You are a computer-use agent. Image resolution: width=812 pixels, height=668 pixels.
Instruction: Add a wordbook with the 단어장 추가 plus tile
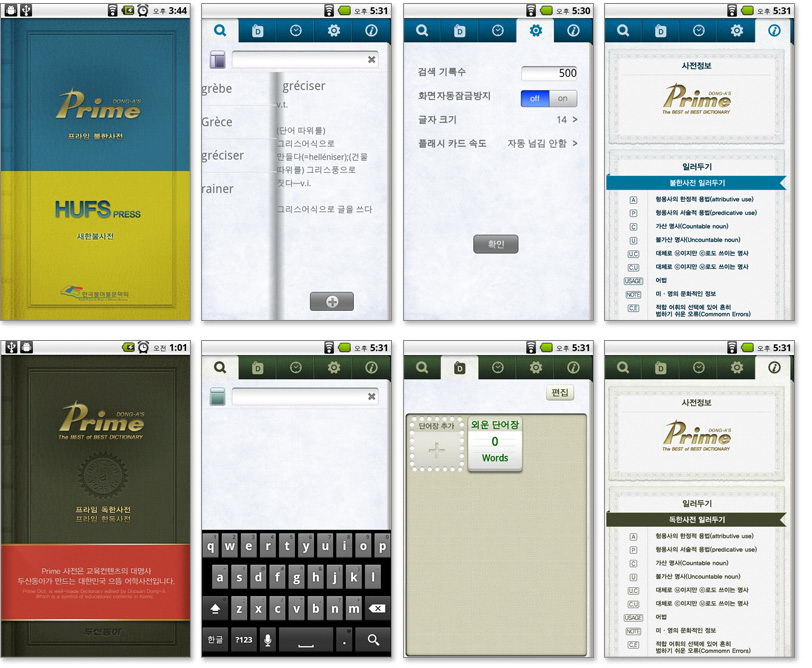point(437,445)
